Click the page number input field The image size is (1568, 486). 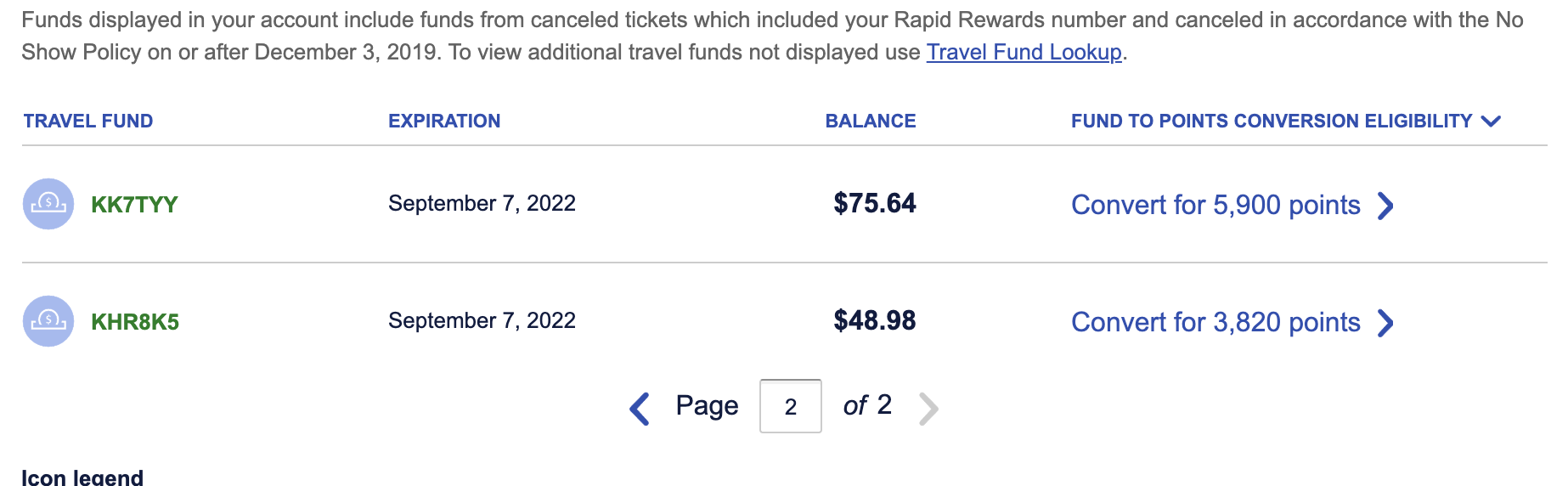(x=790, y=406)
